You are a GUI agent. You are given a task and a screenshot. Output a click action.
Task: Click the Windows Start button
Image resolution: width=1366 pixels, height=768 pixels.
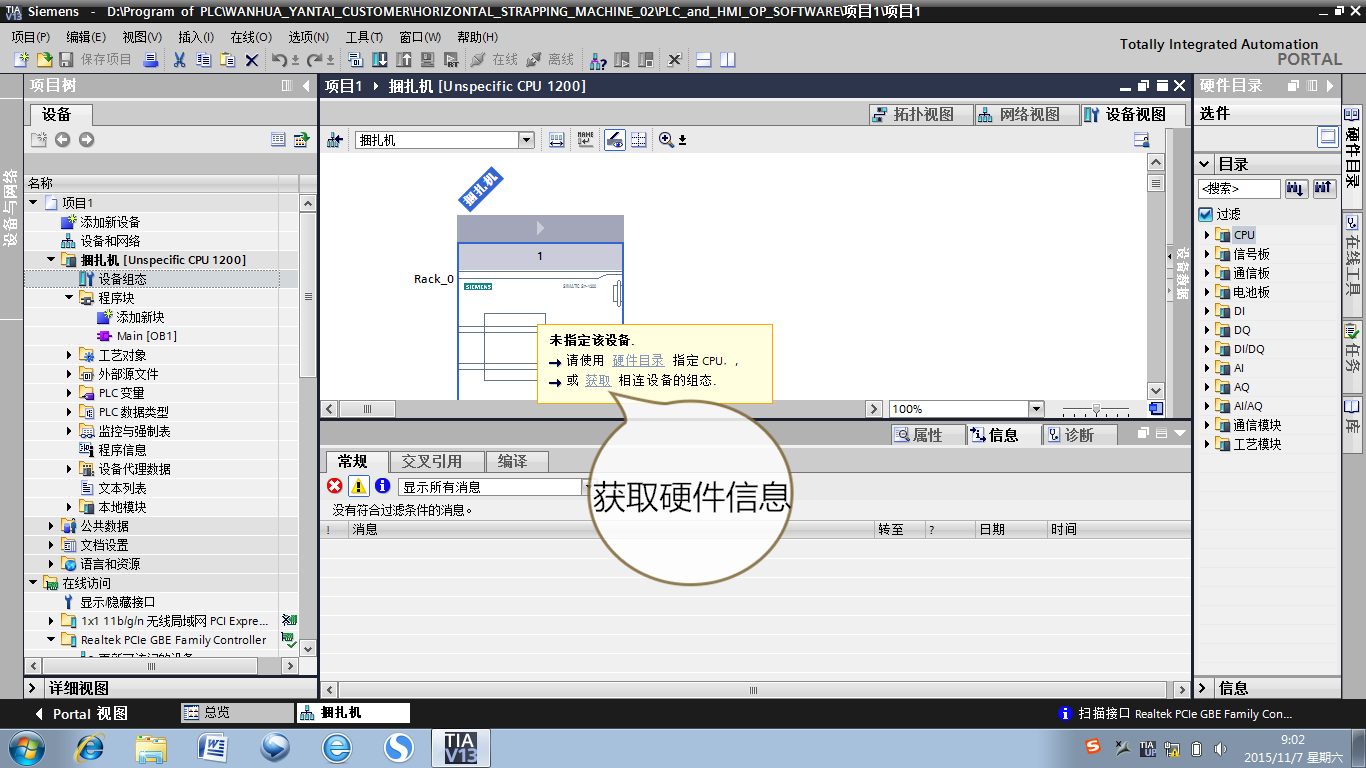point(26,748)
